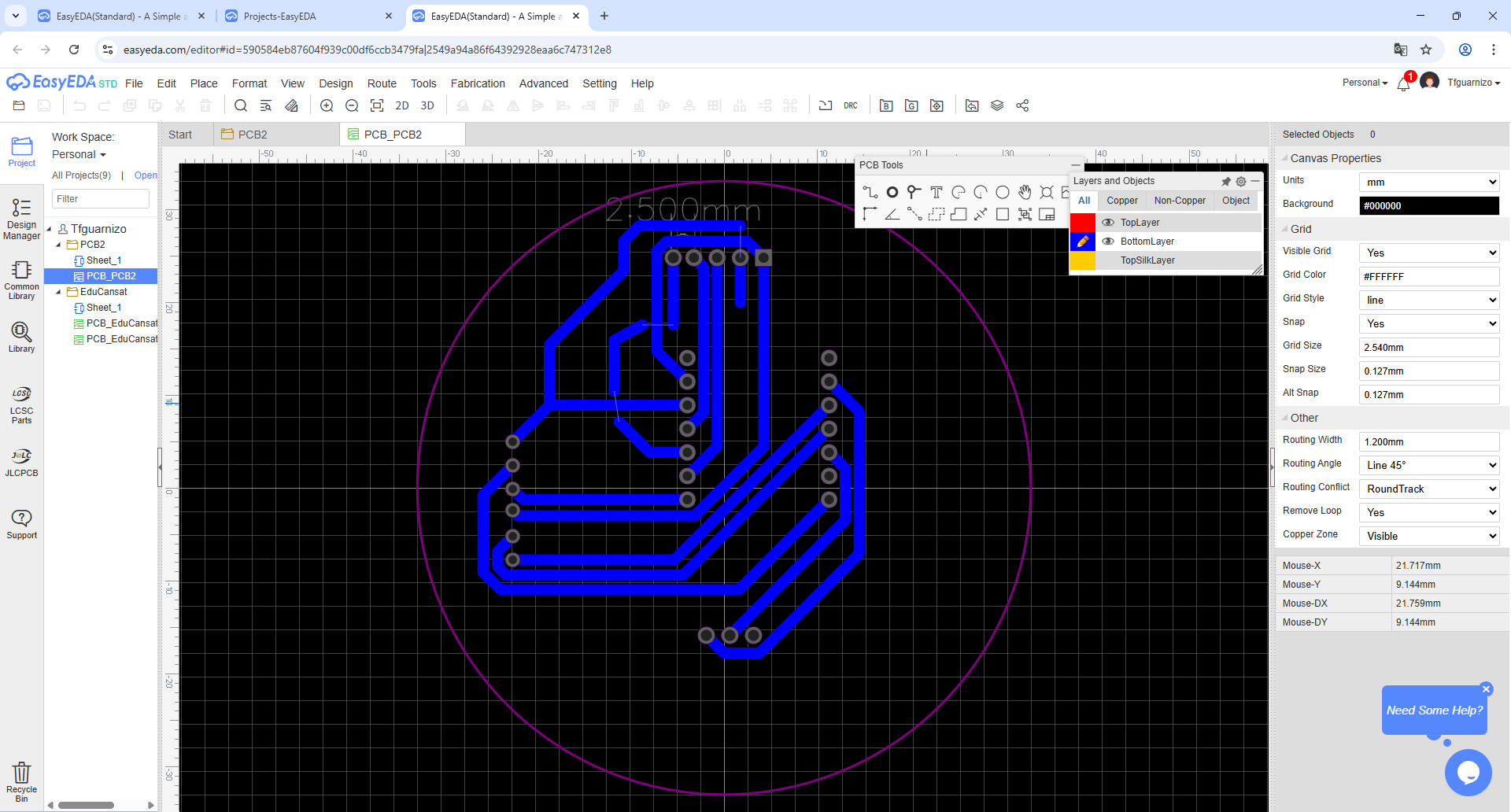Viewport: 1511px width, 812px height.
Task: Open the Find search magnifier icon
Action: 241,105
